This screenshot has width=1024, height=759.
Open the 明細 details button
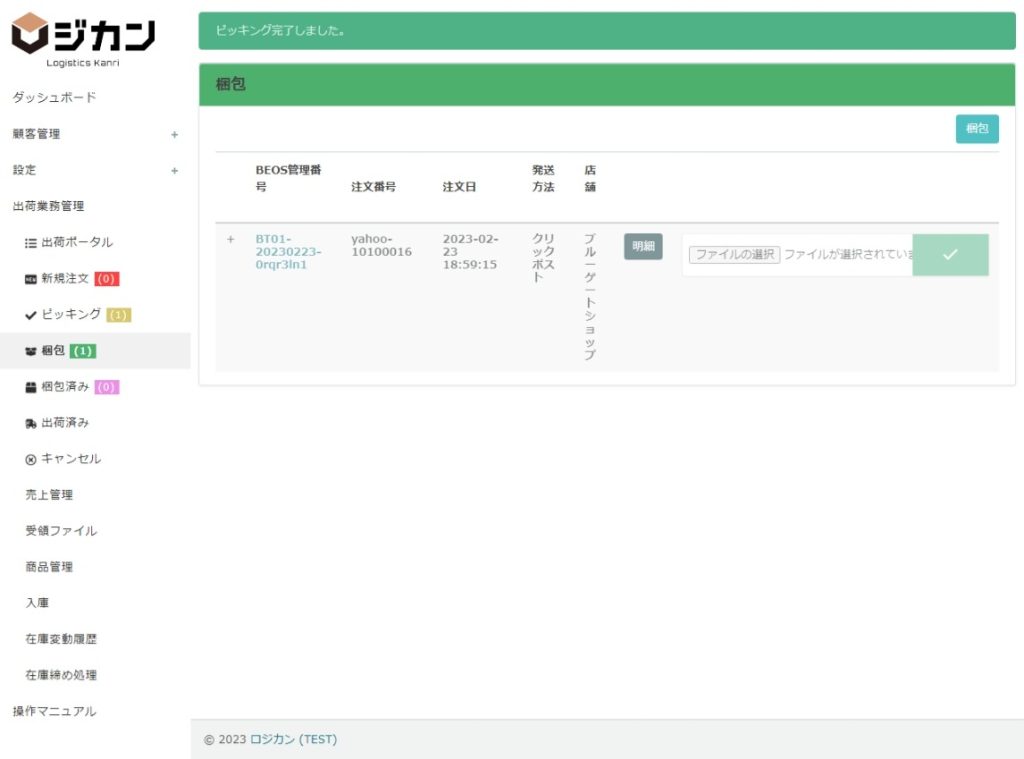643,246
